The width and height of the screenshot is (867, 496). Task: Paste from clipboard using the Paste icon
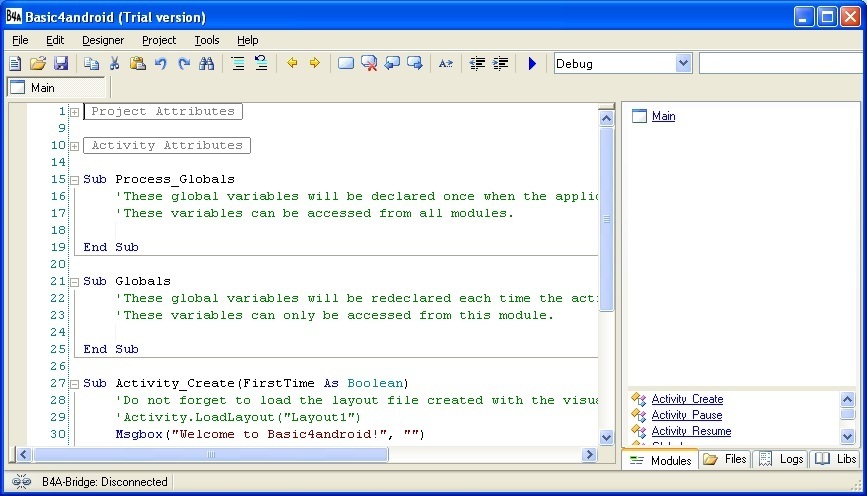point(138,64)
